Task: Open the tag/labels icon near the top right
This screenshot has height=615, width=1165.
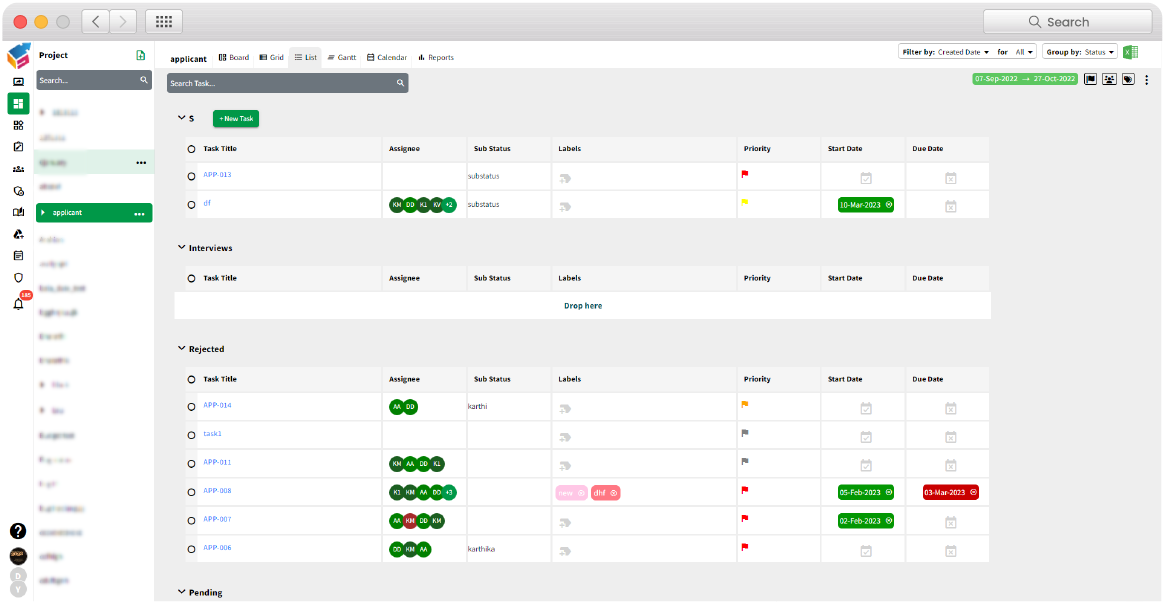Action: coord(1128,79)
